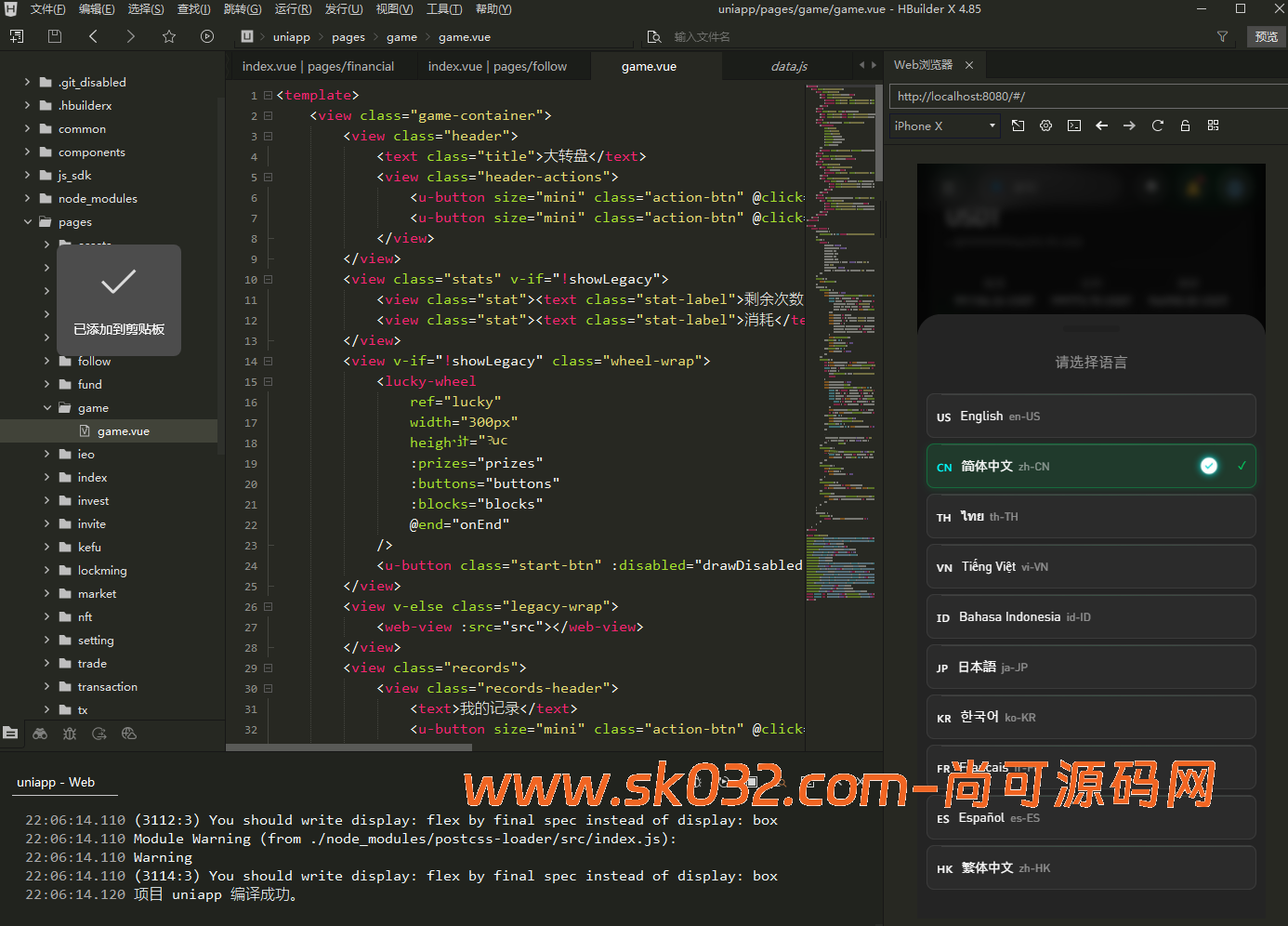
Task: Open the browser console terminal icon
Action: click(1074, 126)
